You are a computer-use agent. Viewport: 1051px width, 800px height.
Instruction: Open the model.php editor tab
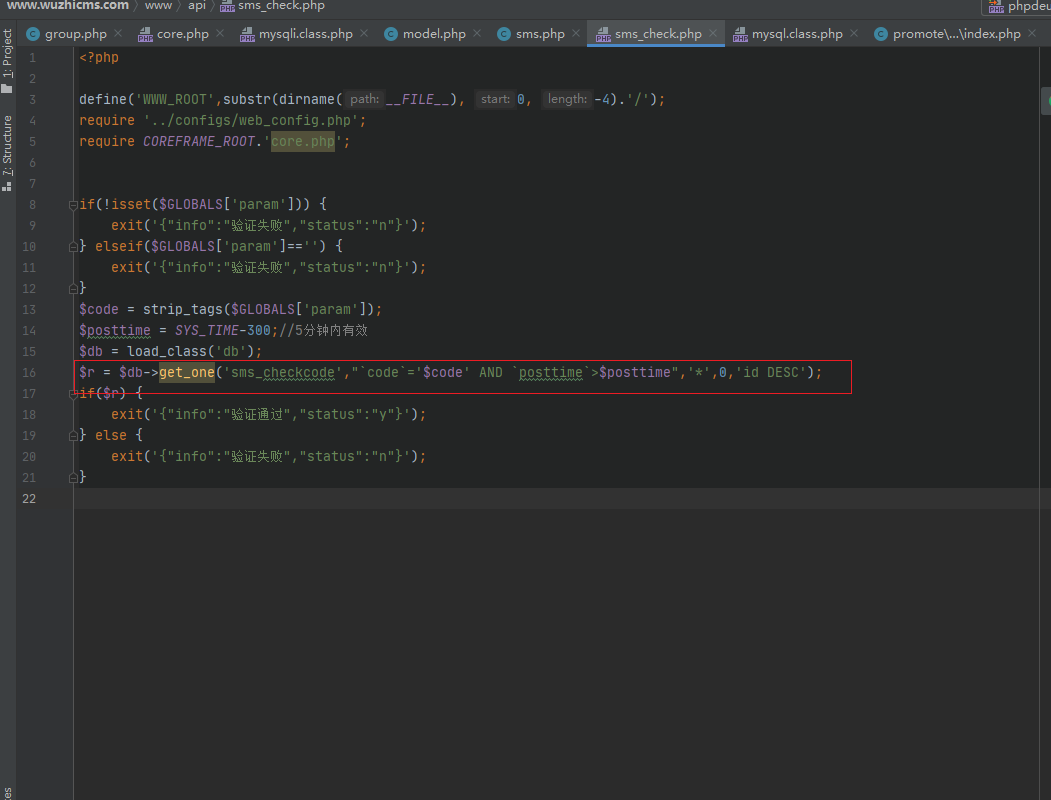pyautogui.click(x=434, y=34)
